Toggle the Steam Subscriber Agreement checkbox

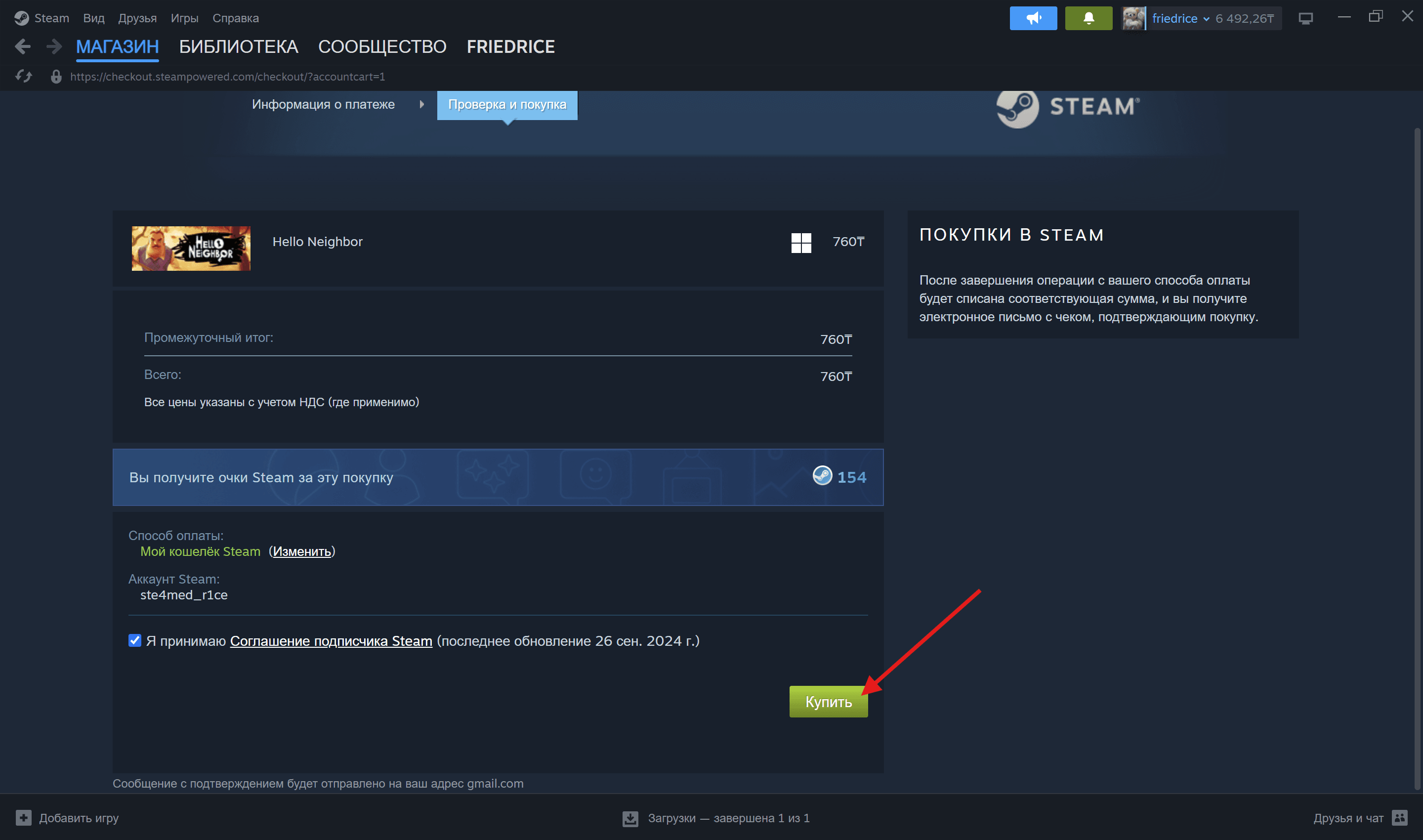[x=134, y=640]
